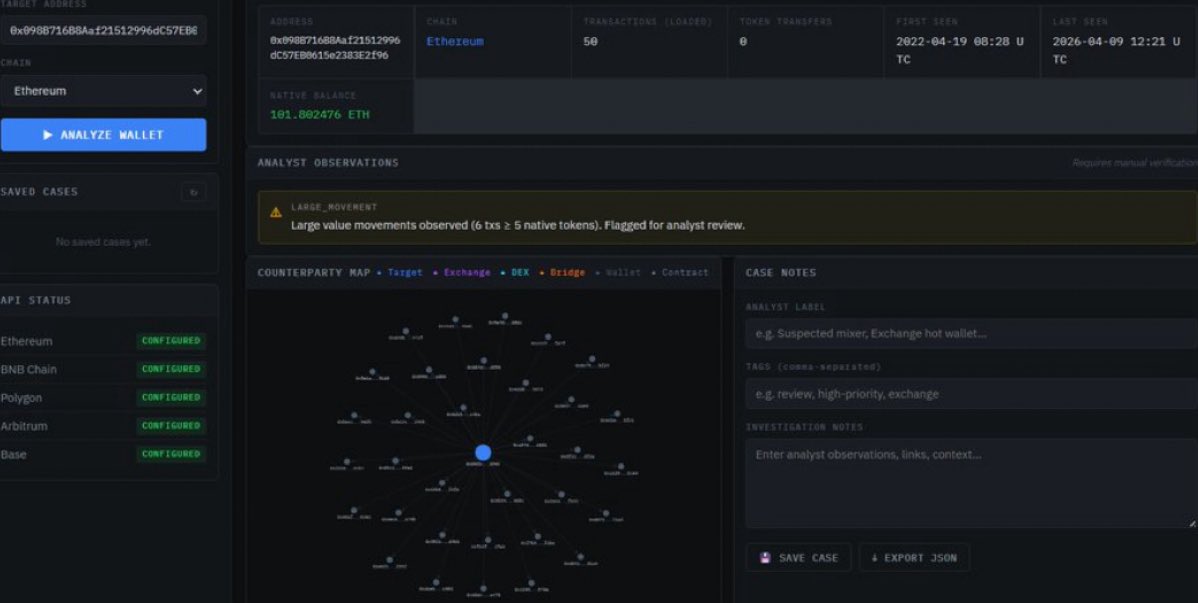Click the notes textarea corner grip handle

(x=1193, y=524)
